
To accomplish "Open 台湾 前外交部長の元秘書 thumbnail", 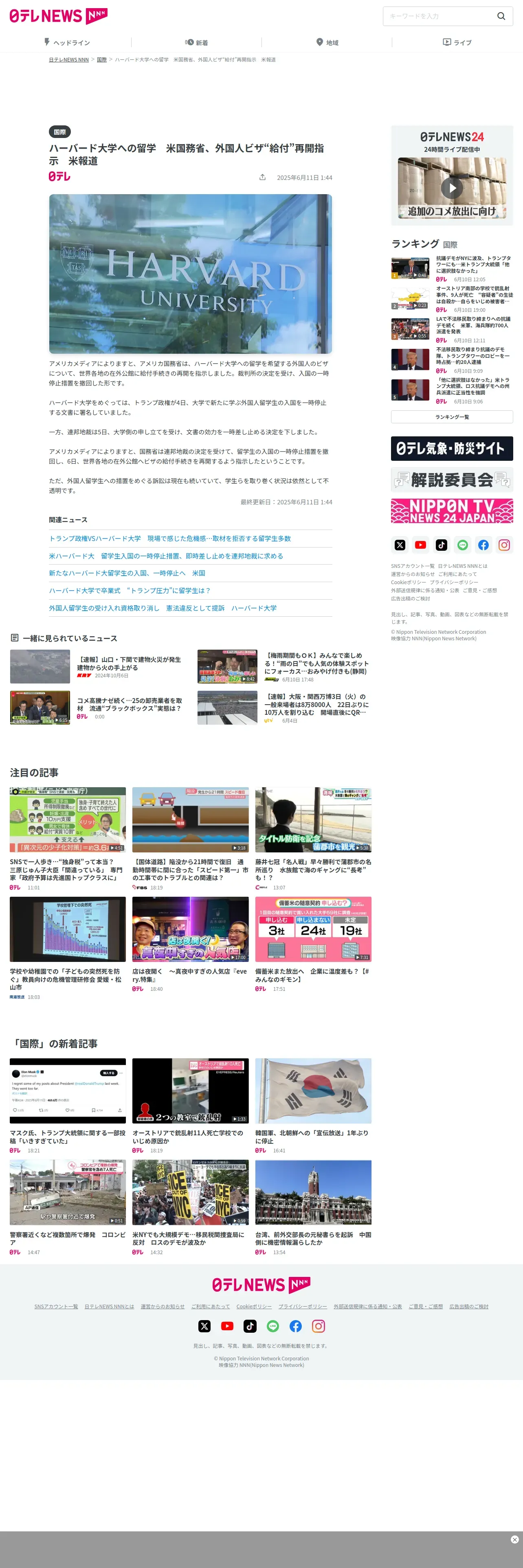I will [313, 1192].
